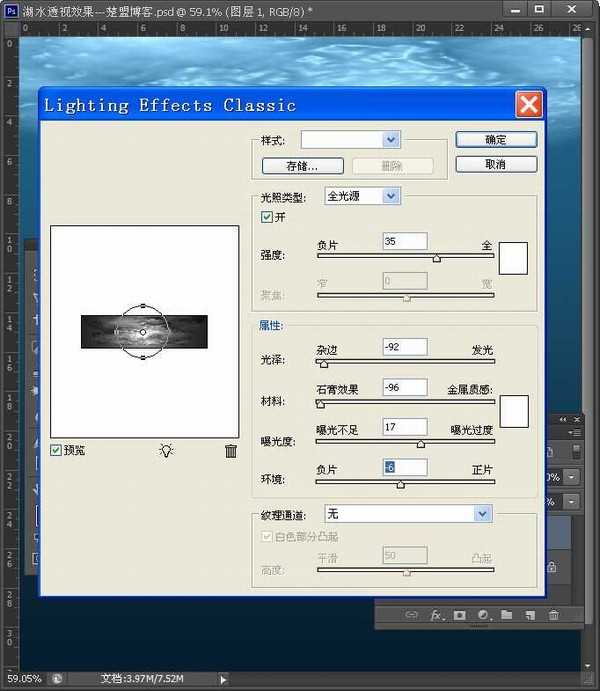This screenshot has width=600, height=691.
Task: Click the 确定 OK button
Action: (x=496, y=140)
